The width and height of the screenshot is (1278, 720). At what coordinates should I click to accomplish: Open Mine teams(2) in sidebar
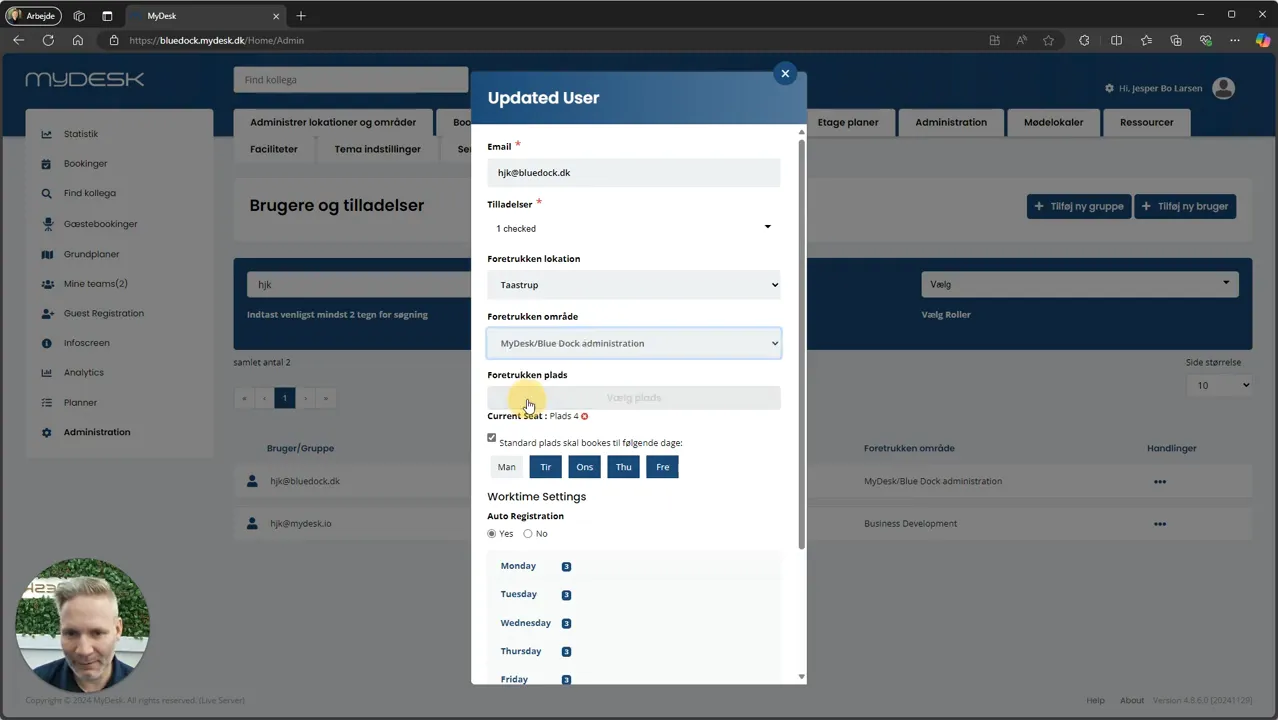click(95, 284)
